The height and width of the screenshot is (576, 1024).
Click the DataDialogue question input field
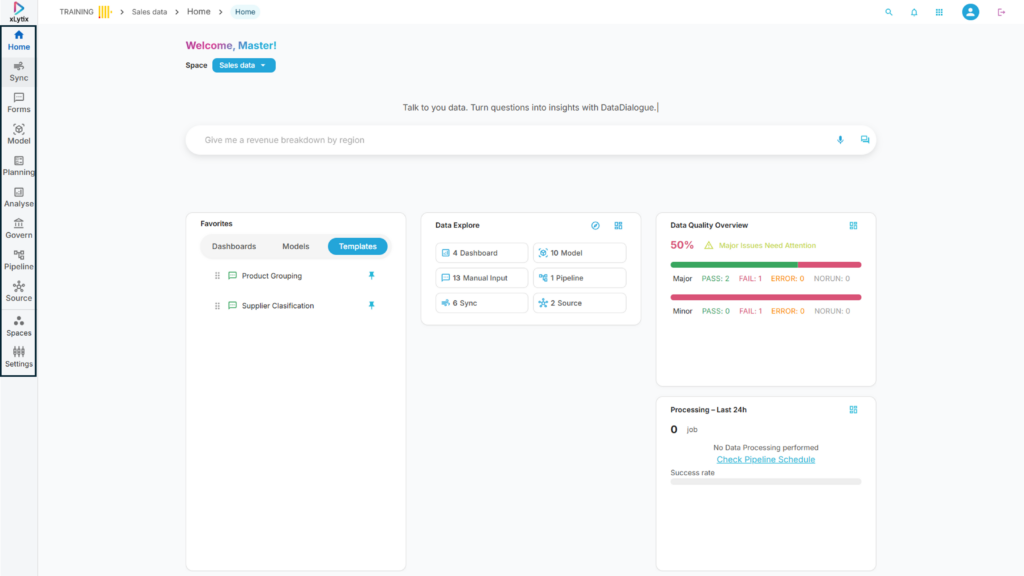pos(510,140)
